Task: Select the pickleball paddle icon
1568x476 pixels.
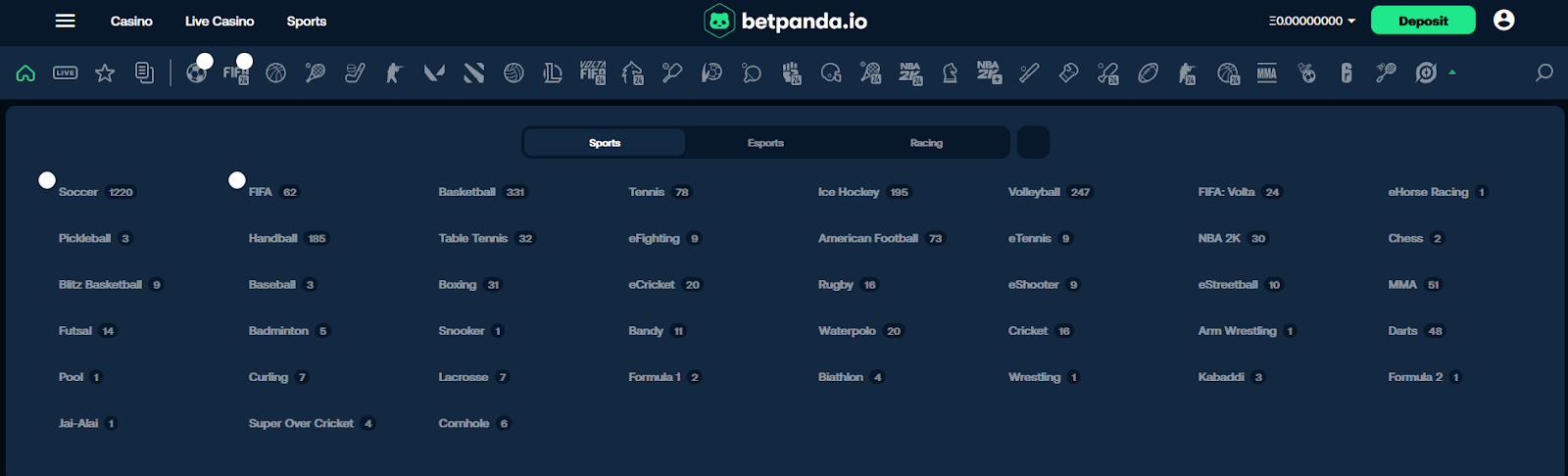Action: coord(672,72)
